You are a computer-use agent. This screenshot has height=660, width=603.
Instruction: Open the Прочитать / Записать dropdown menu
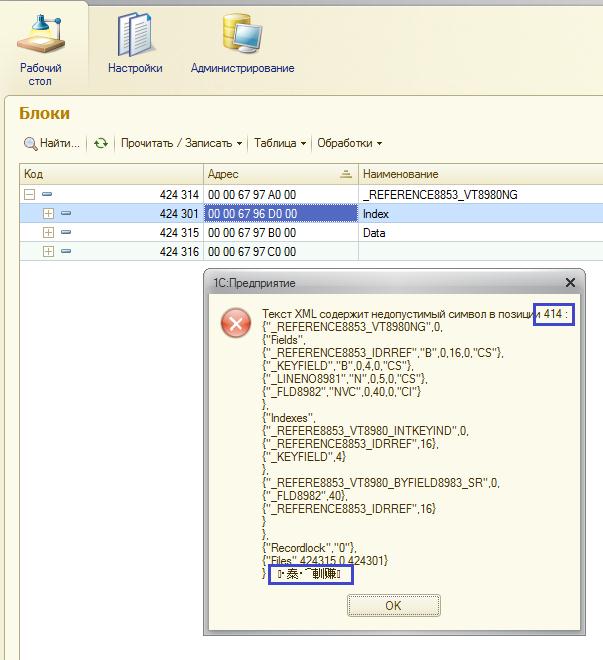tap(180, 143)
